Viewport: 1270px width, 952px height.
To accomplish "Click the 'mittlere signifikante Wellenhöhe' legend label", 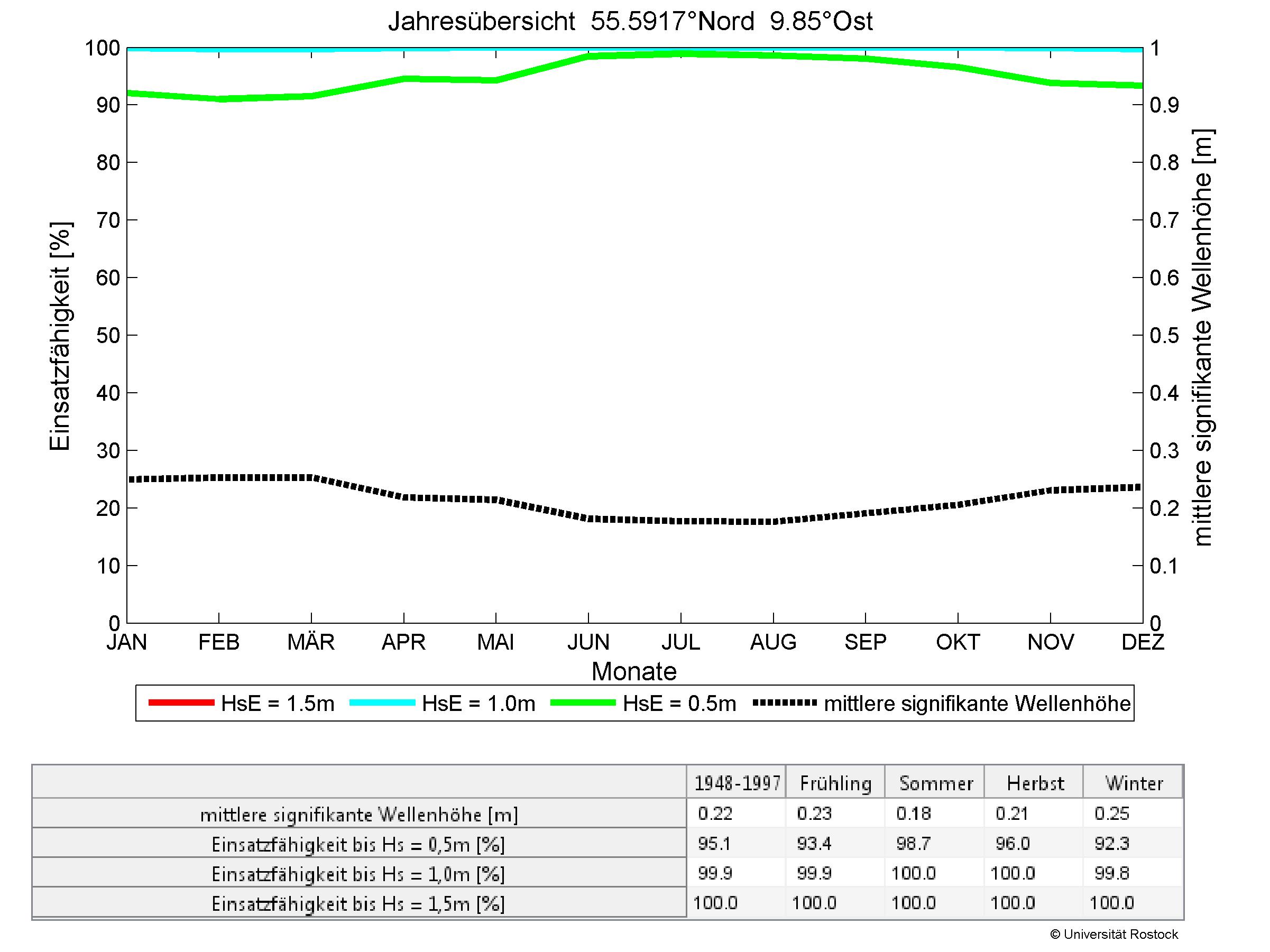I will pyautogui.click(x=977, y=704).
